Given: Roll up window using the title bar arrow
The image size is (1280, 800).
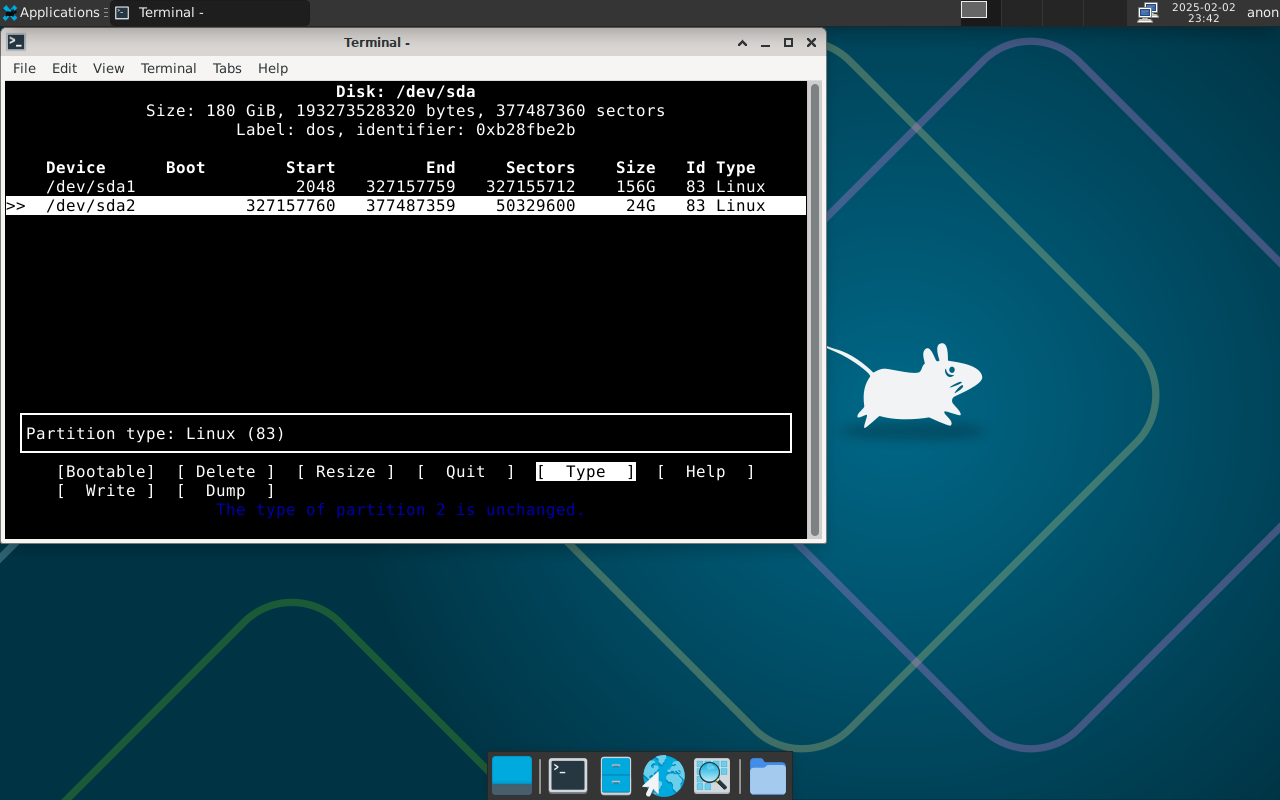Looking at the screenshot, I should click(x=743, y=43).
